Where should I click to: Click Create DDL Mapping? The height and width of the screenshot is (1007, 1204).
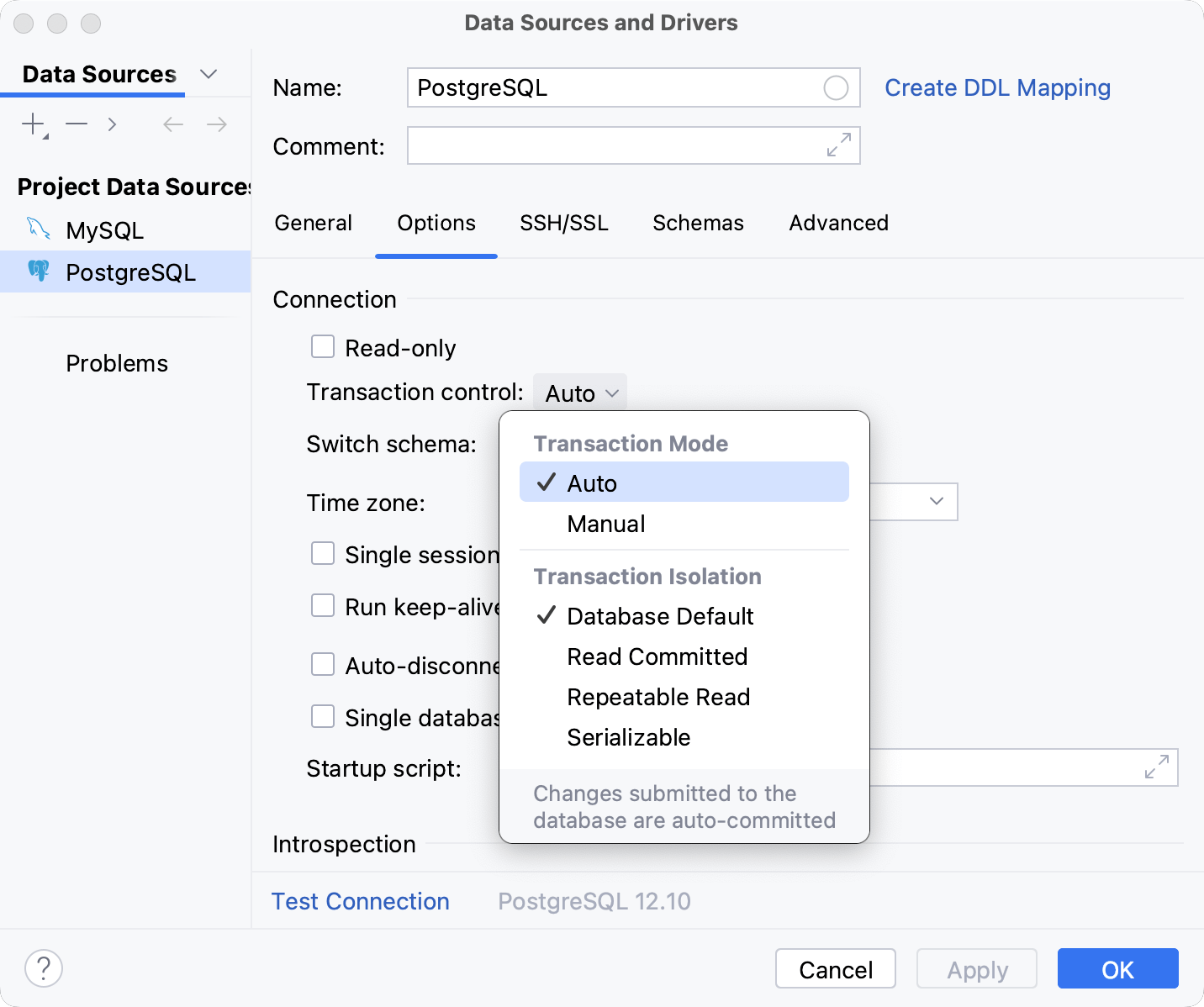tap(997, 87)
